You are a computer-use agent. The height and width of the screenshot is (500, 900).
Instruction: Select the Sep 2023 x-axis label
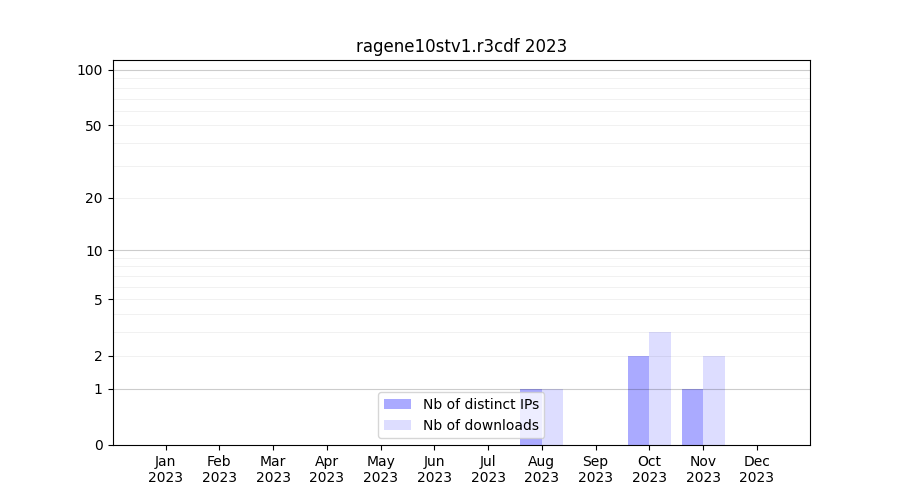click(x=595, y=469)
